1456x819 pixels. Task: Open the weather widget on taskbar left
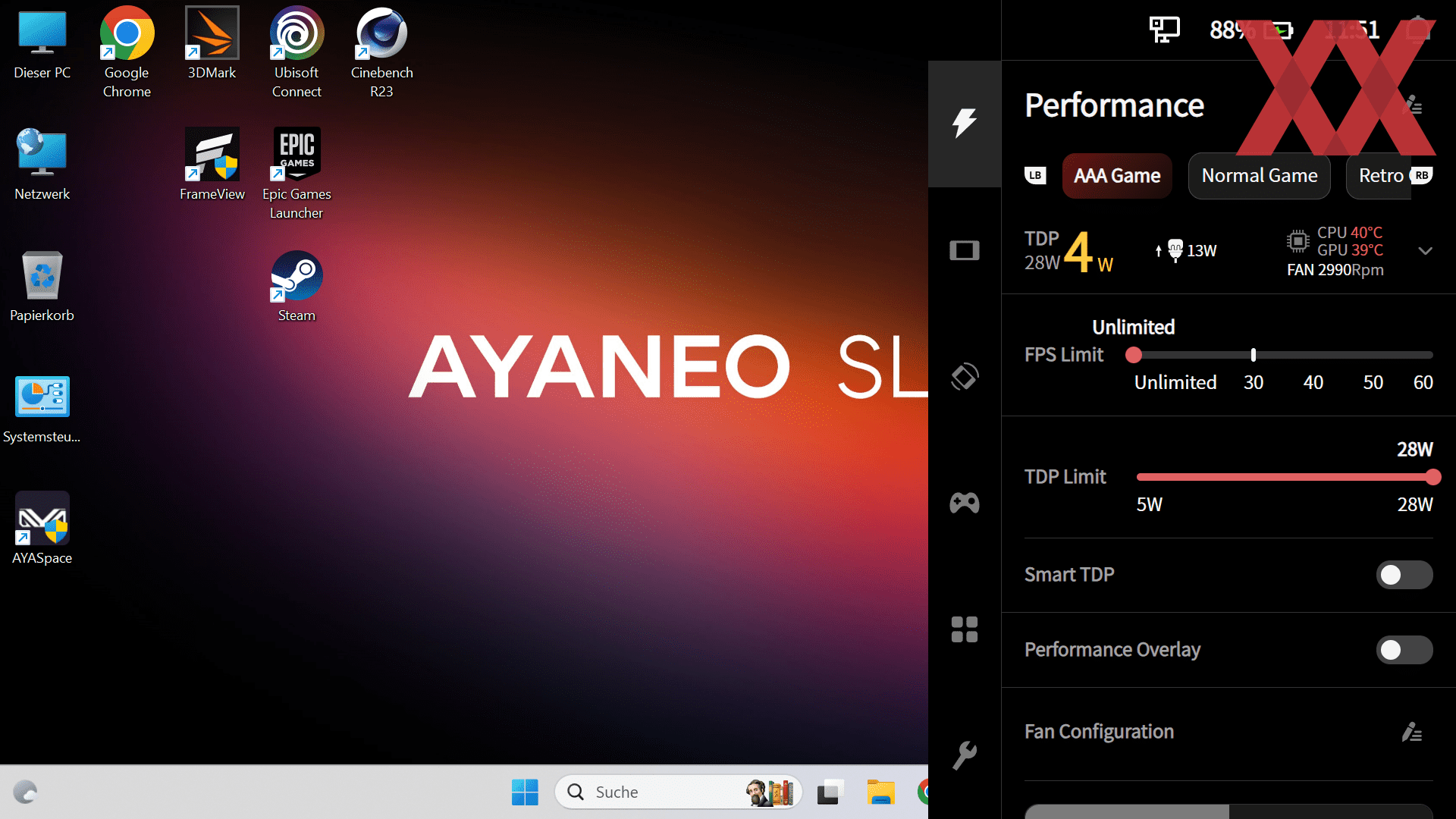tap(25, 792)
